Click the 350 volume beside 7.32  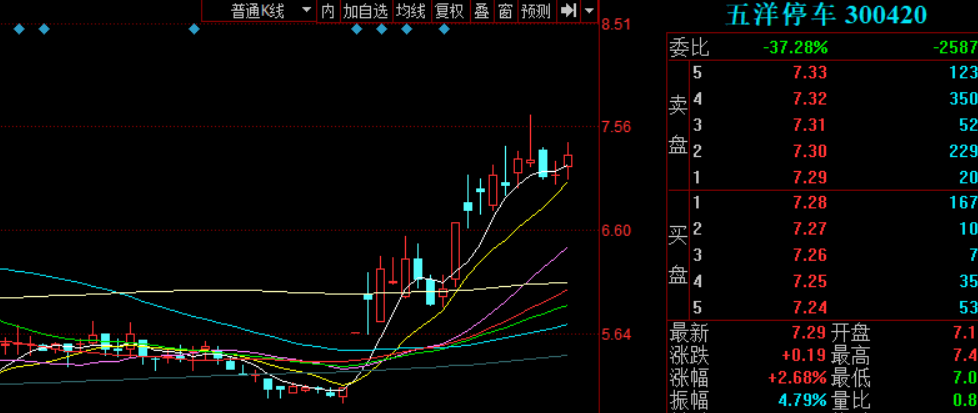965,99
